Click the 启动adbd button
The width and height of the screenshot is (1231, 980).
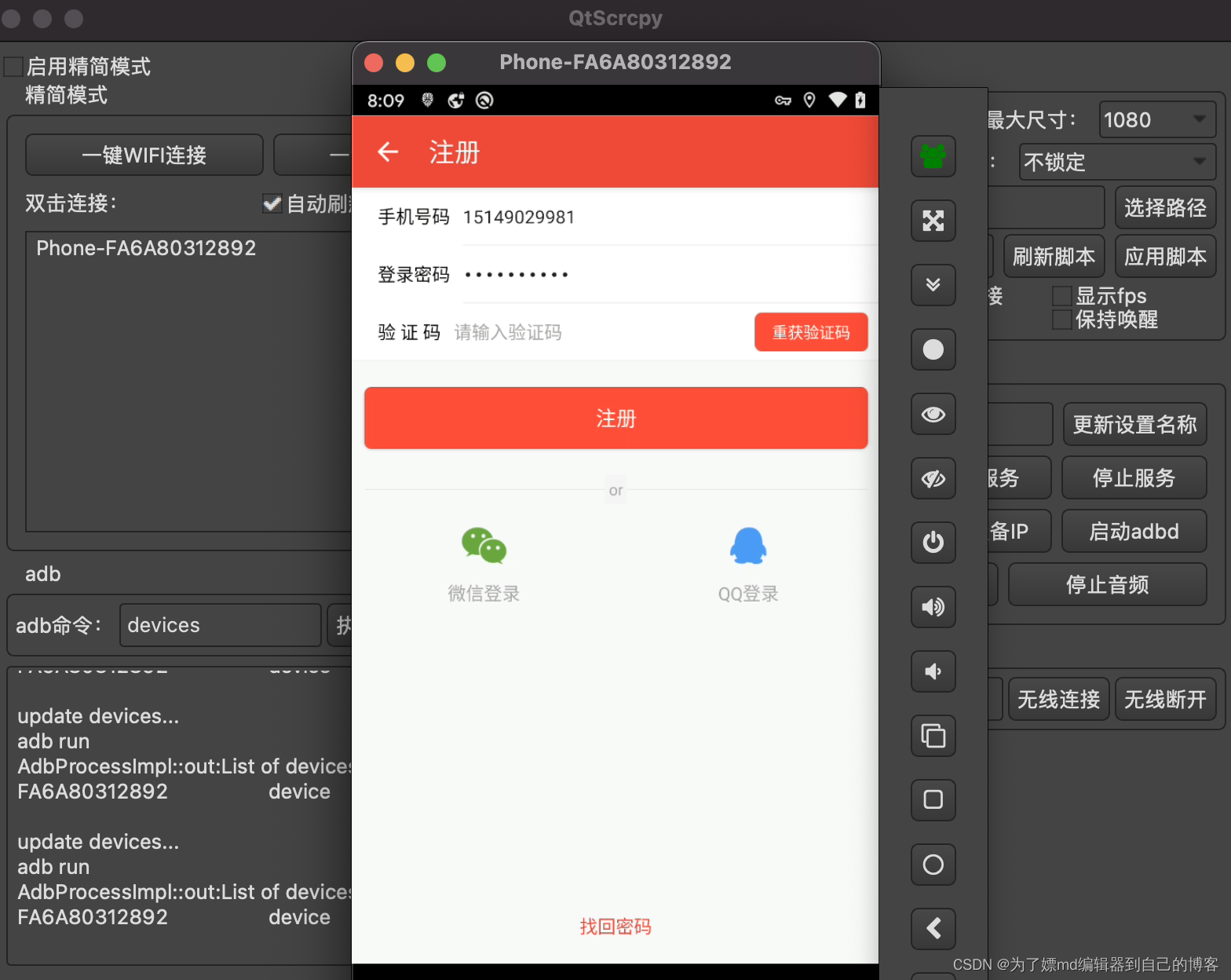coord(1134,531)
